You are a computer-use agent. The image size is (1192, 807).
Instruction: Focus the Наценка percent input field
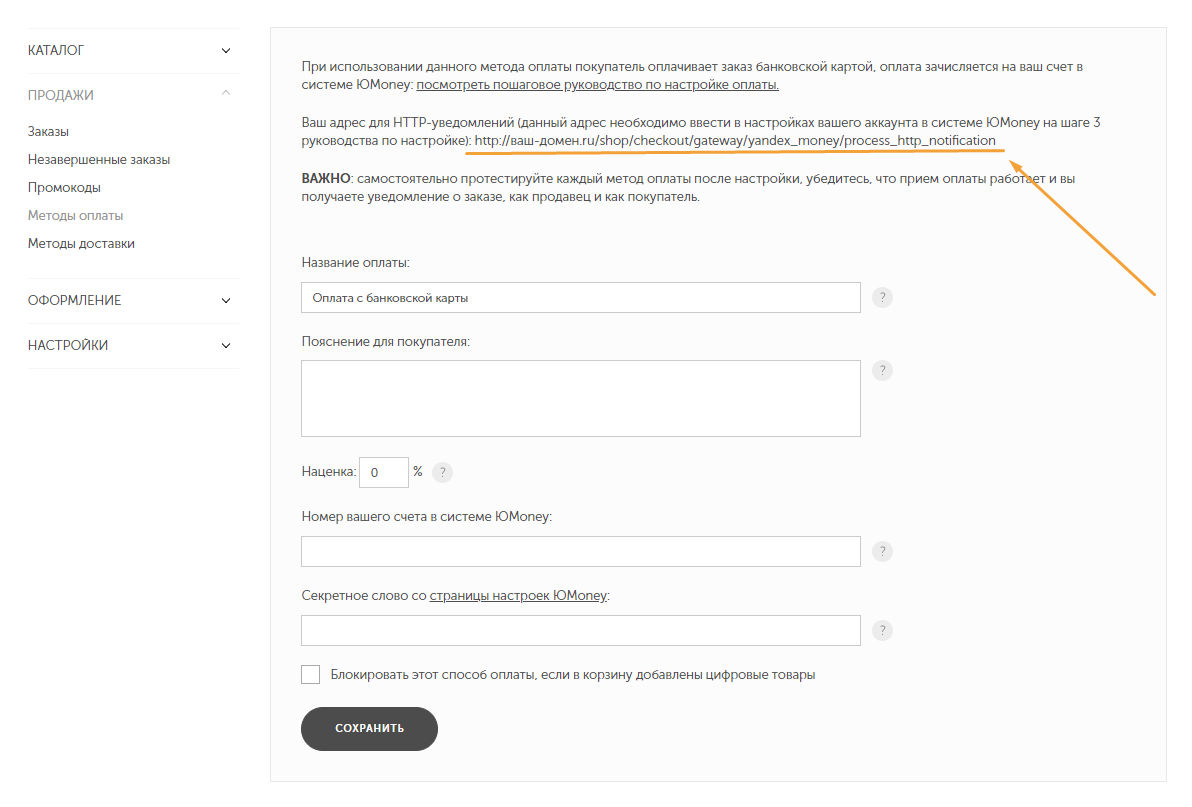[383, 473]
